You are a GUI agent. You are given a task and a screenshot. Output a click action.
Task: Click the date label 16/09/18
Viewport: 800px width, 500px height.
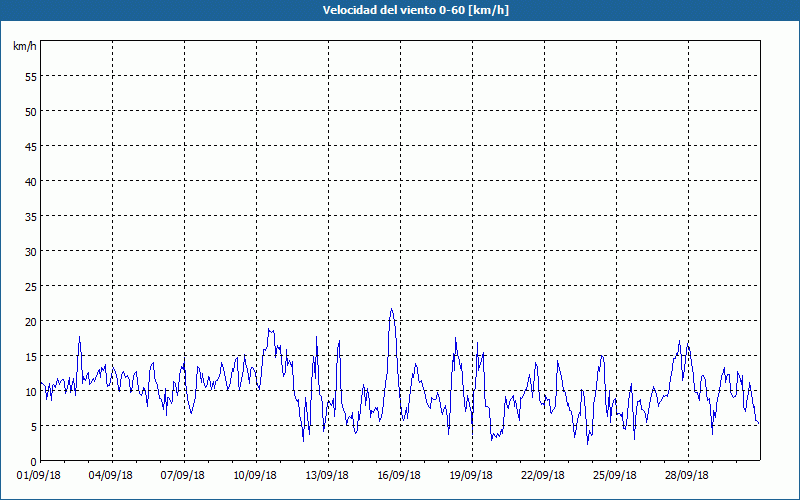point(399,476)
